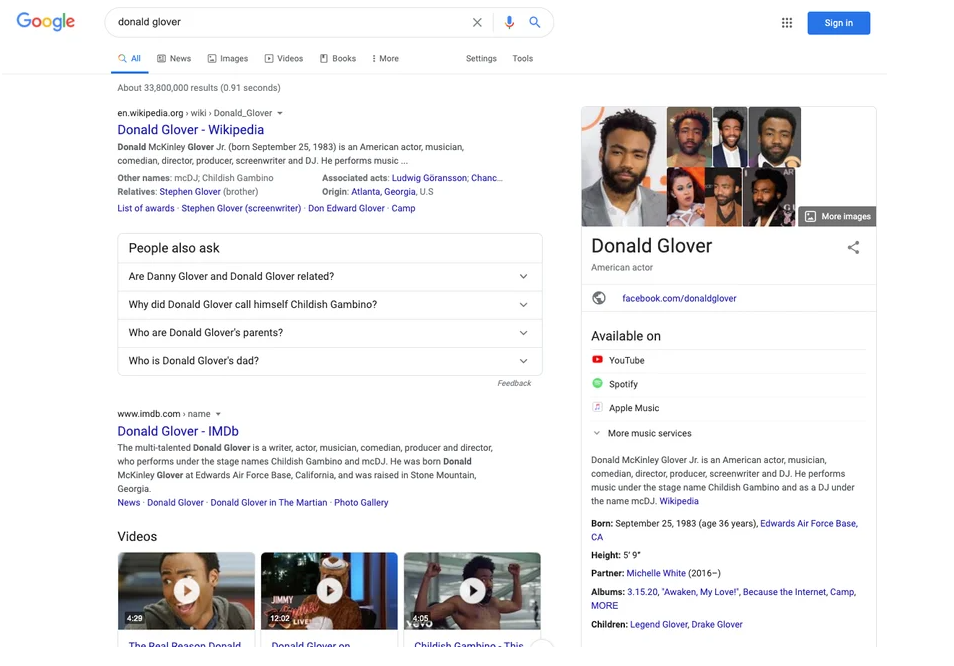Open the IMDb News sitelink

coord(128,502)
